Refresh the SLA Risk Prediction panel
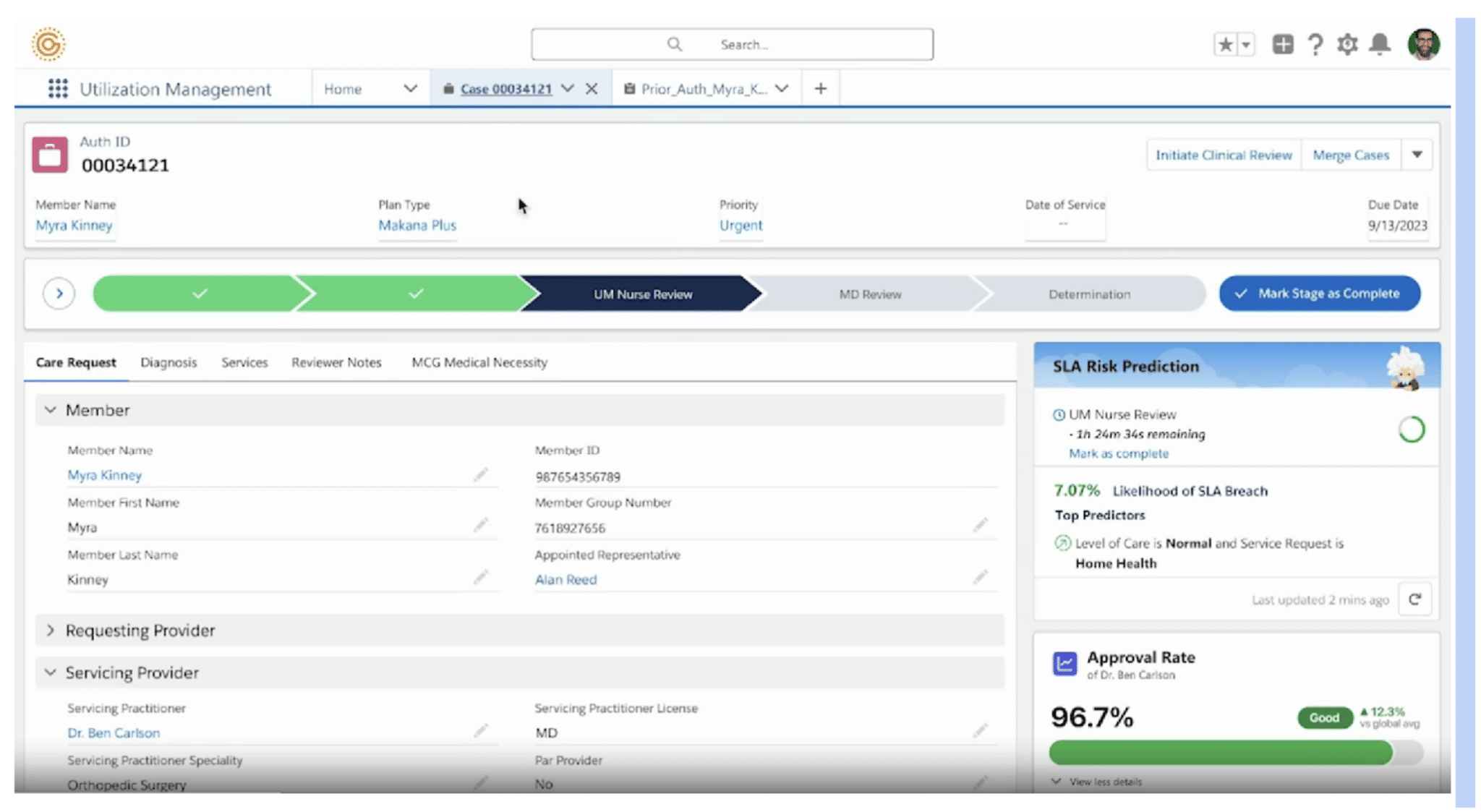 [1414, 599]
